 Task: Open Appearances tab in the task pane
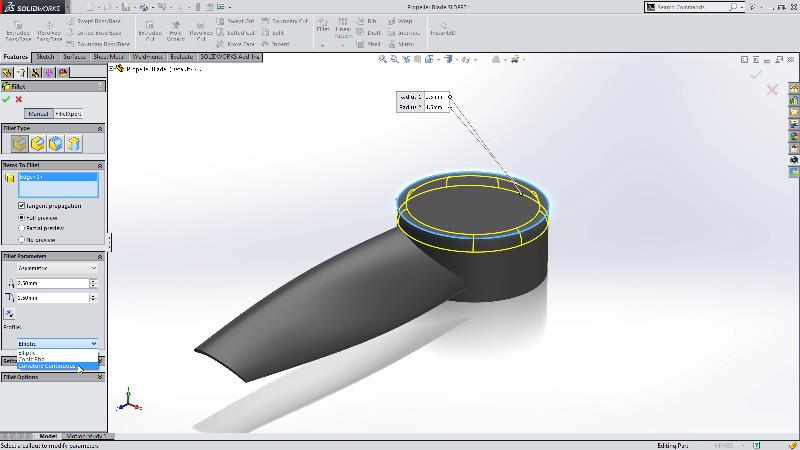click(x=794, y=136)
